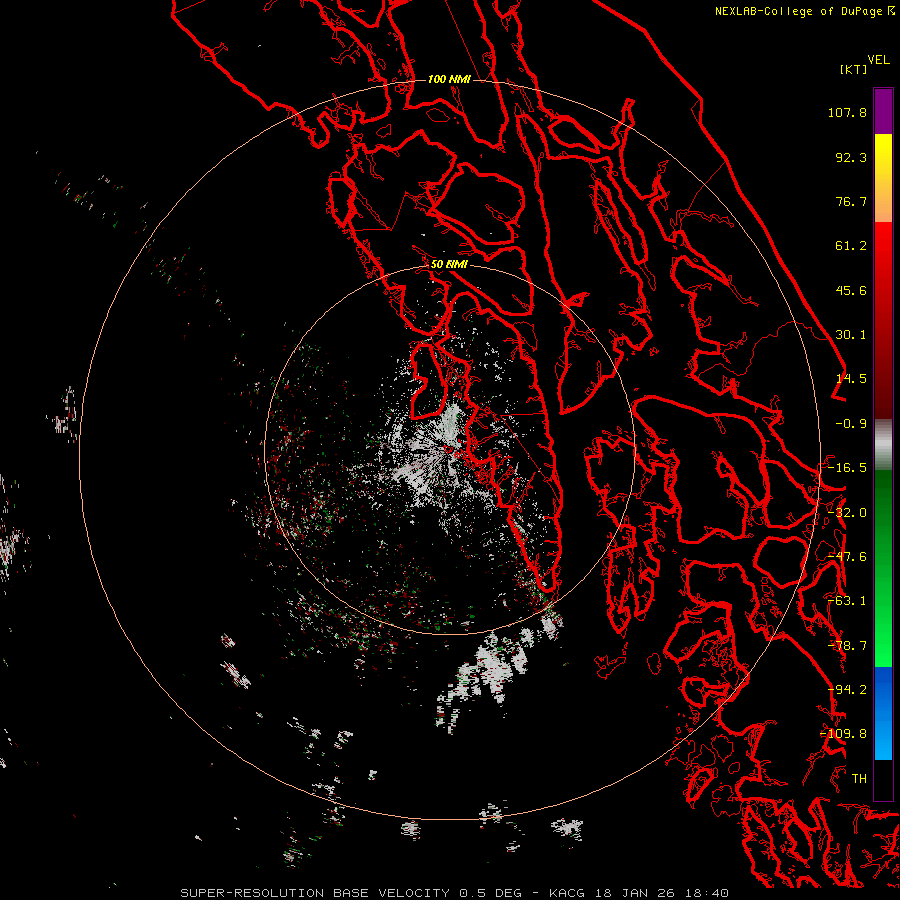900x900 pixels.
Task: Click the -32.0 velocity scale value
Action: (x=847, y=513)
